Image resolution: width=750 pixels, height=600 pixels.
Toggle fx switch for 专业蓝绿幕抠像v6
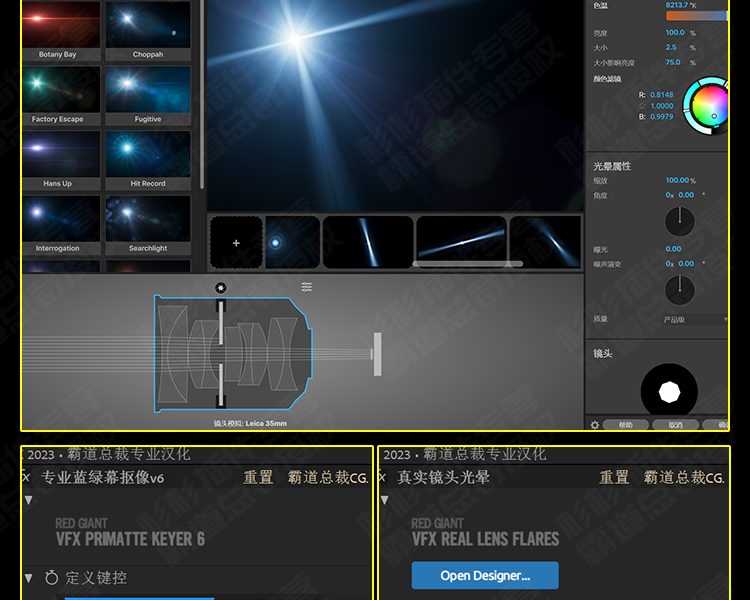pyautogui.click(x=26, y=477)
